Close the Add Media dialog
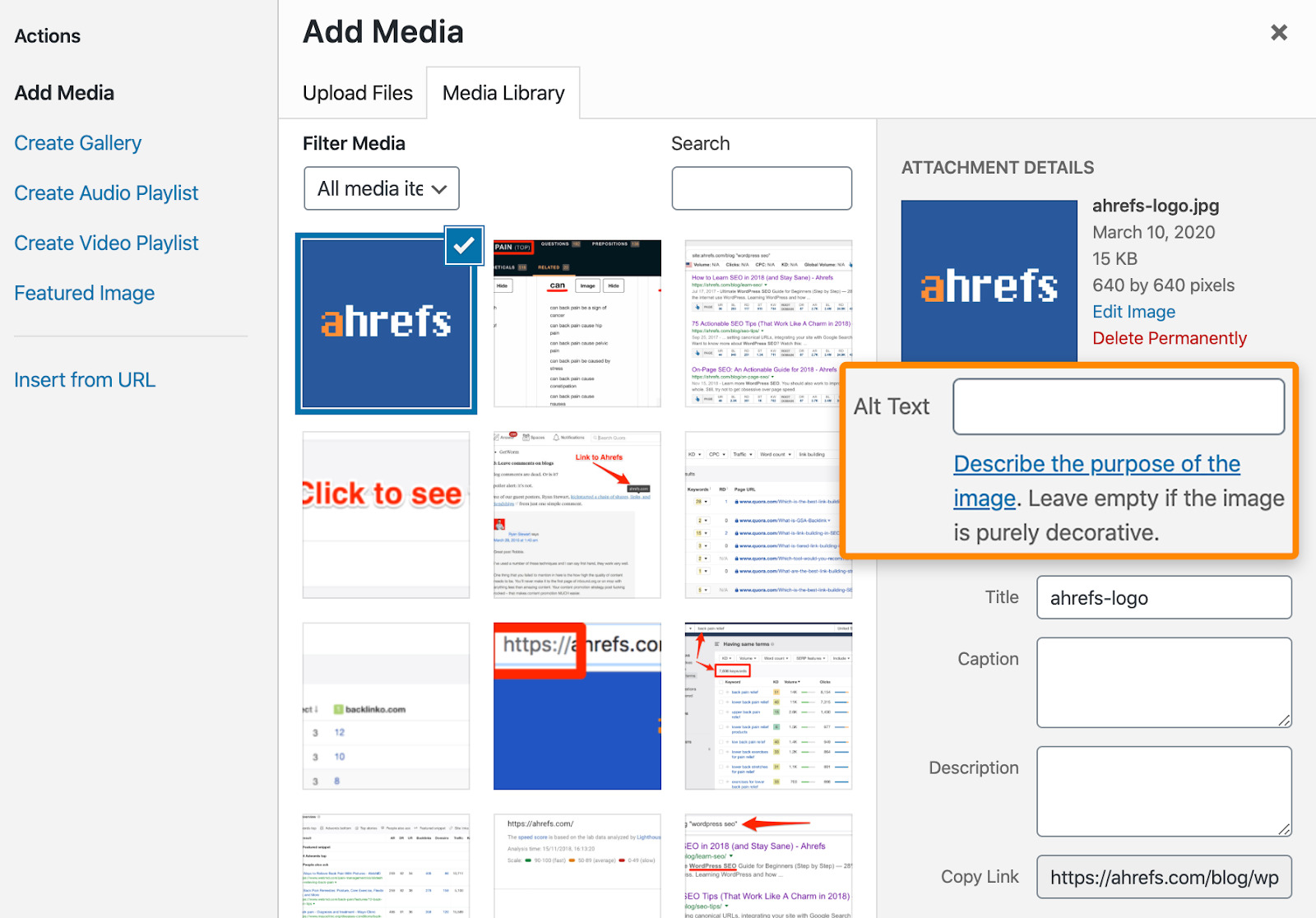Screen dimensions: 1316x918 (1278, 32)
